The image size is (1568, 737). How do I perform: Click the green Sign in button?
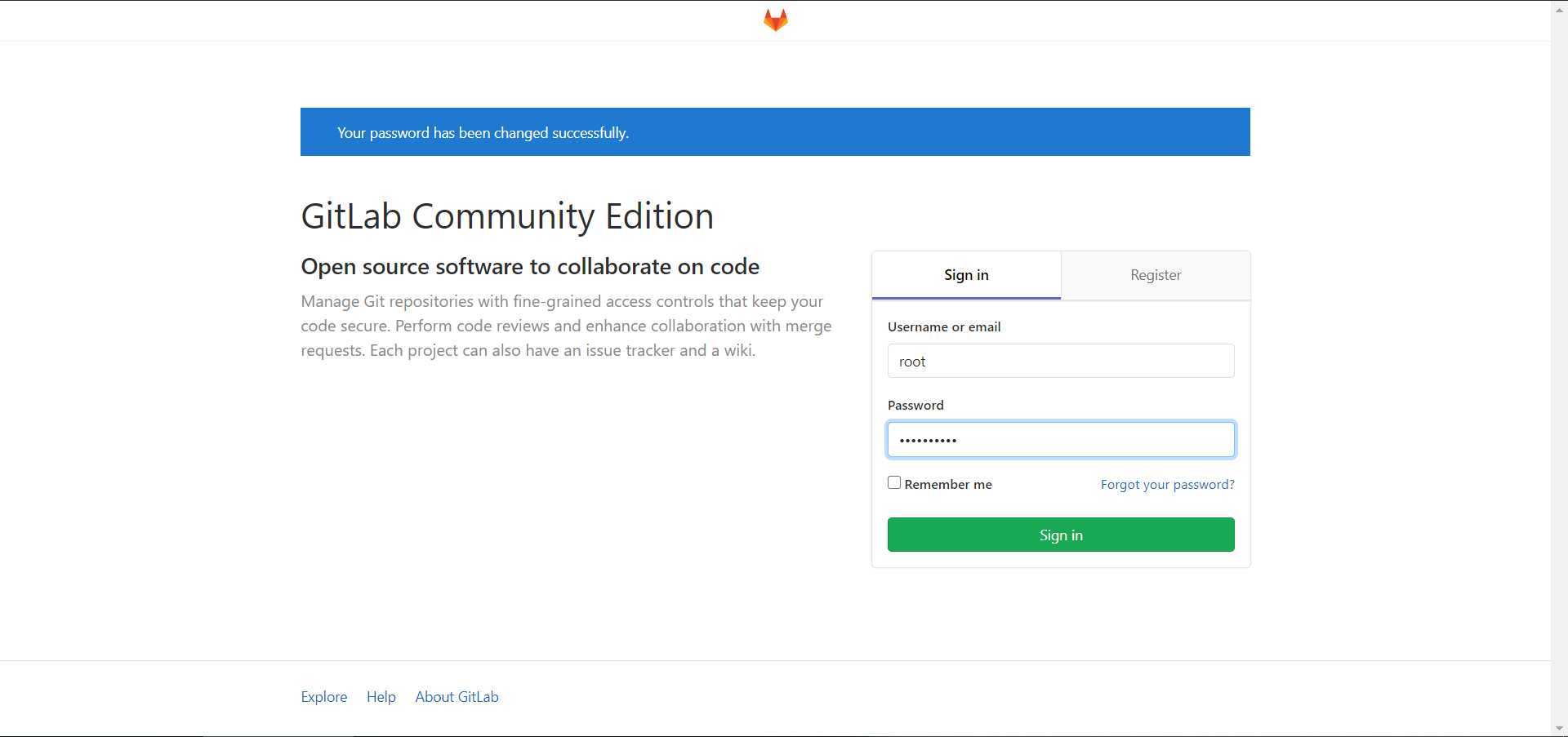(1061, 535)
